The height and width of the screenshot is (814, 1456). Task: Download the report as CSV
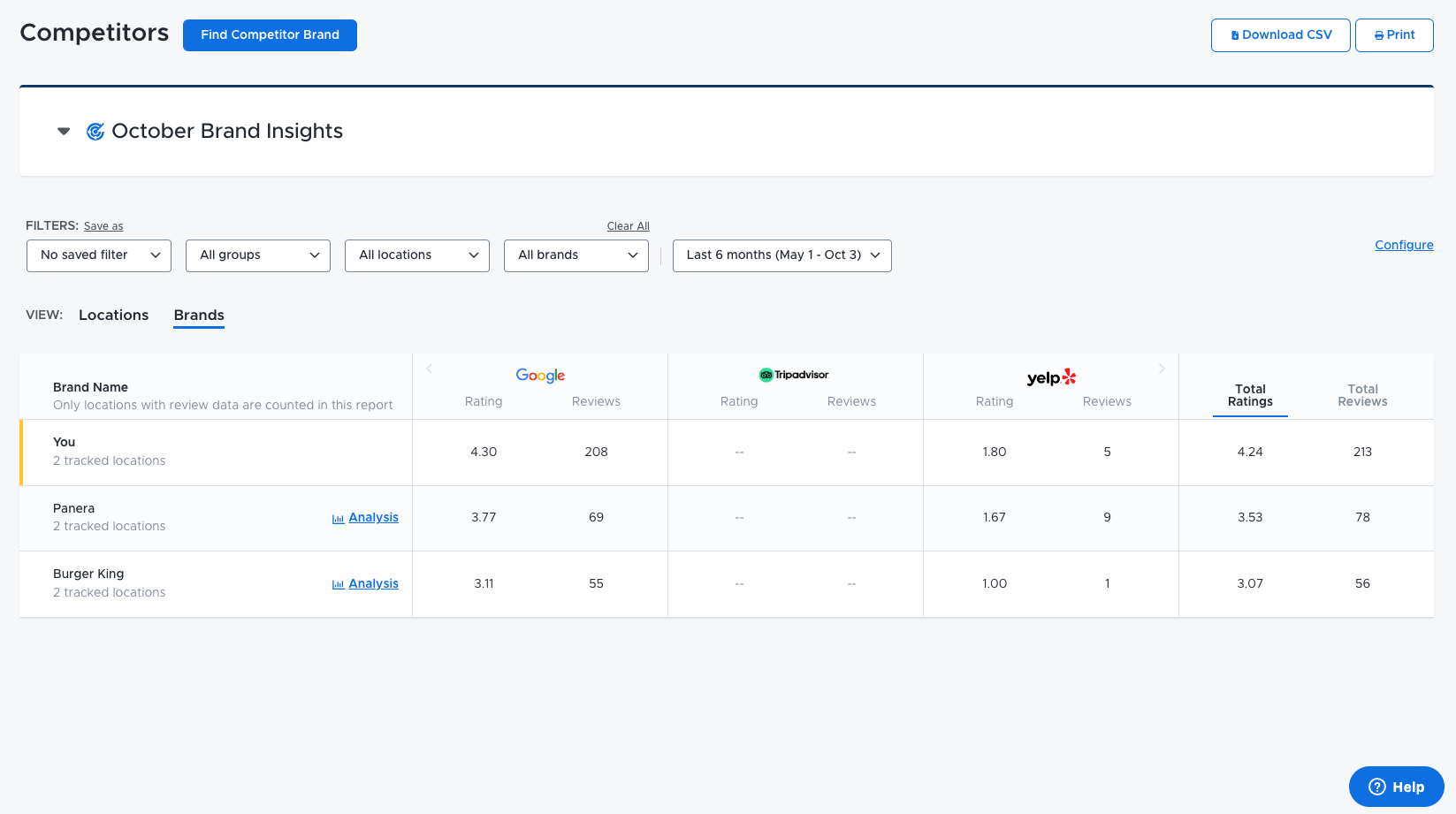click(x=1280, y=35)
